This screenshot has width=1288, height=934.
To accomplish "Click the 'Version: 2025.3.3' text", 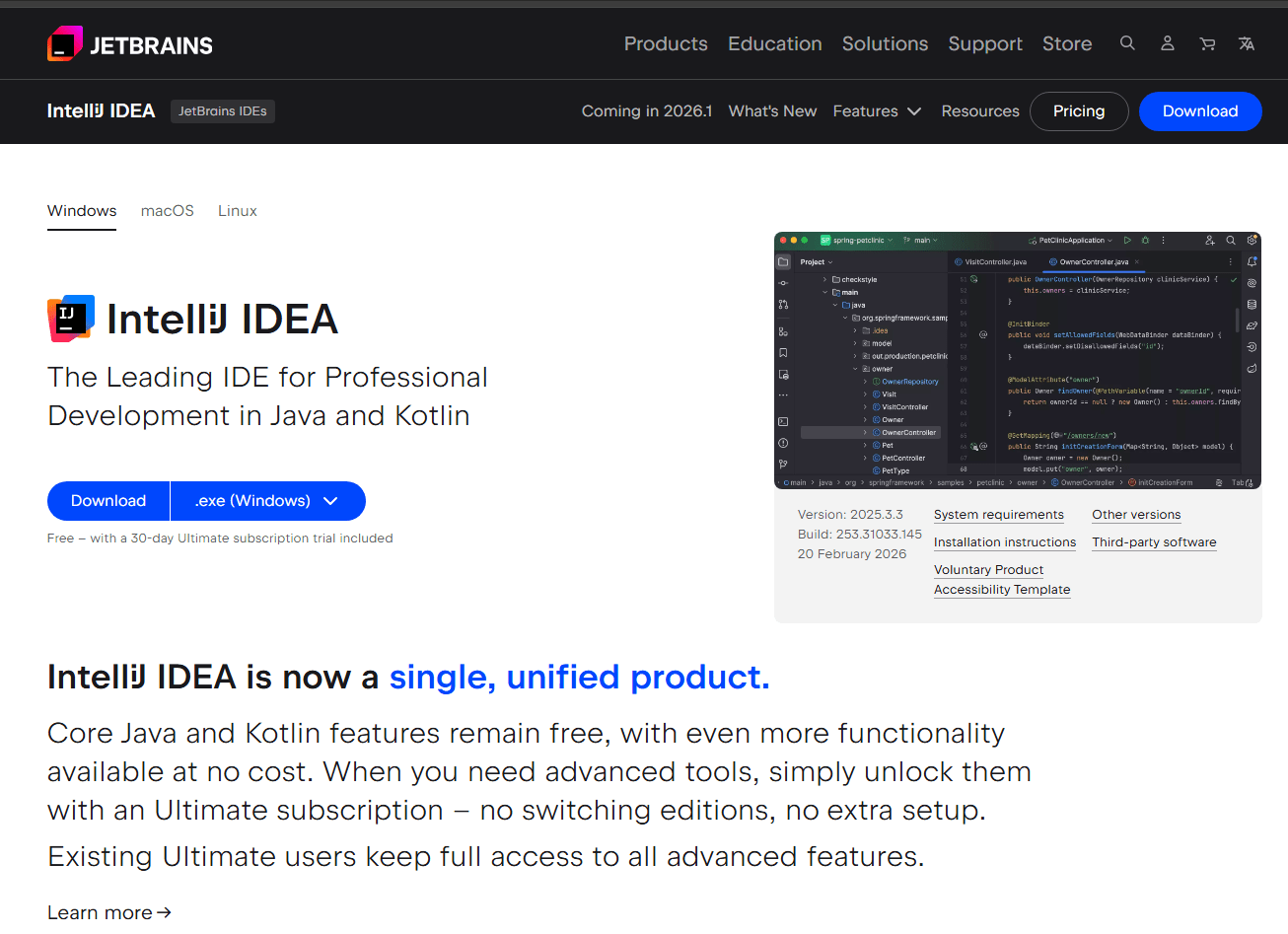I will coord(850,515).
